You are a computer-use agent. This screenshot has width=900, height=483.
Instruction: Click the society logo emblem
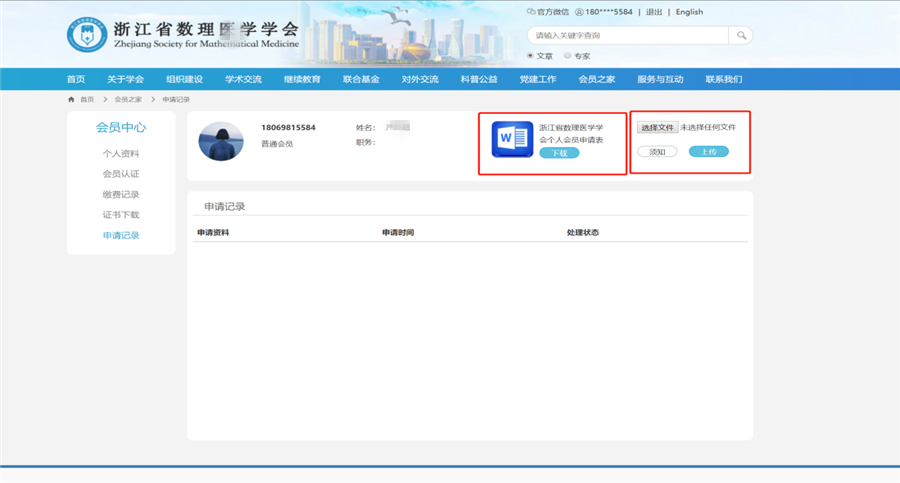coord(86,35)
